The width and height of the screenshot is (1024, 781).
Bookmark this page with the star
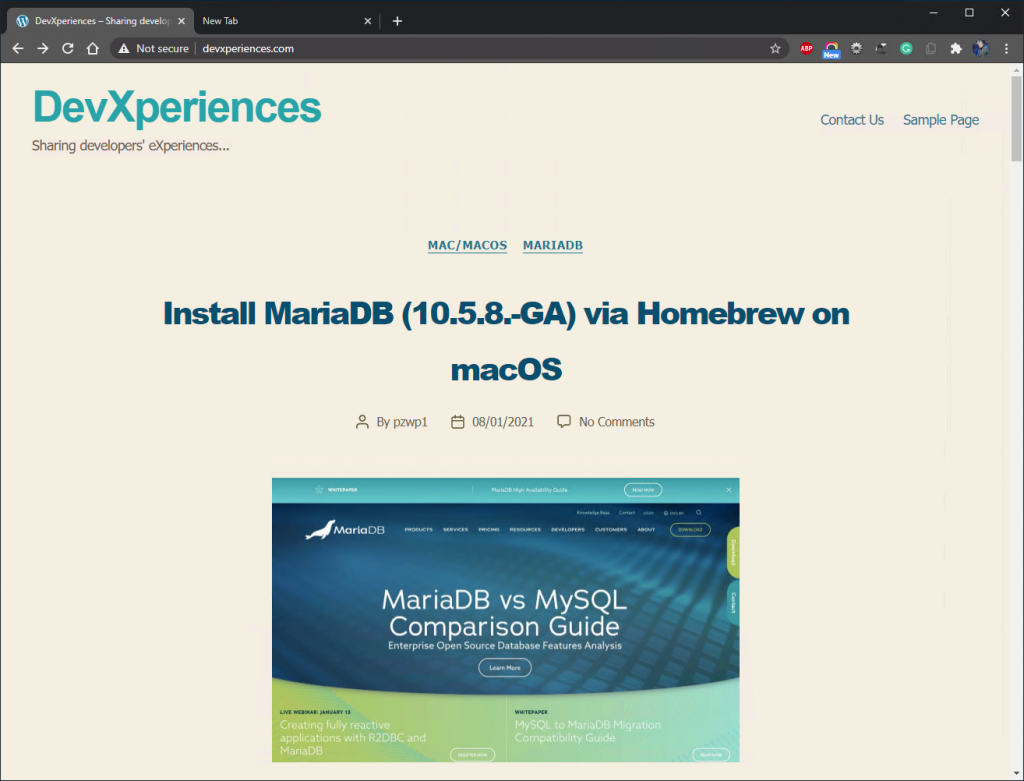pos(775,48)
